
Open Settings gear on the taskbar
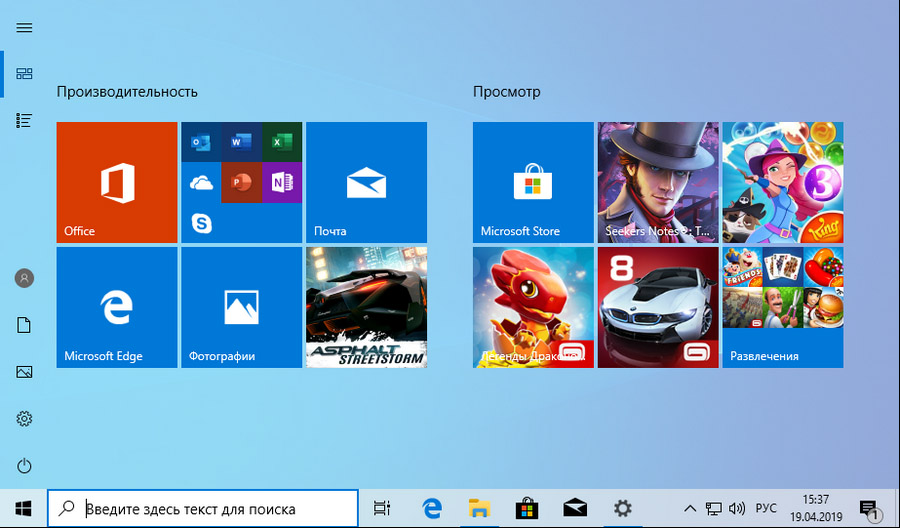click(x=622, y=508)
